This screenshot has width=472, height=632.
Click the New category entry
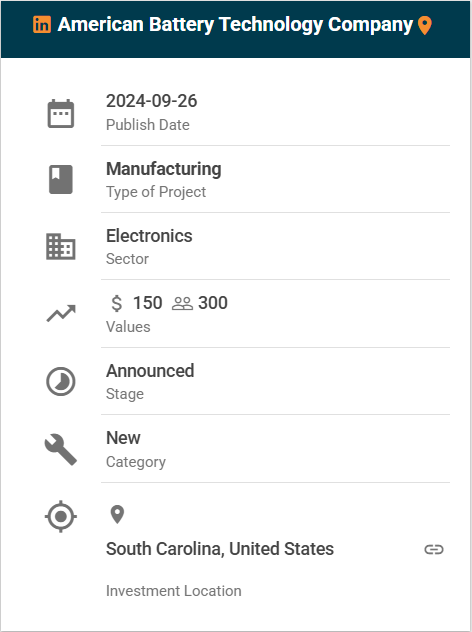point(123,438)
